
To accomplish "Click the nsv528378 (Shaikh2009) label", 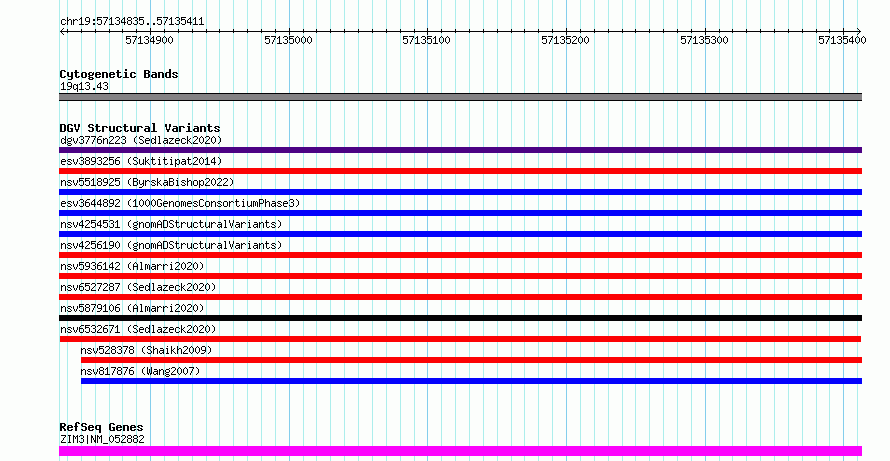I will 146,350.
